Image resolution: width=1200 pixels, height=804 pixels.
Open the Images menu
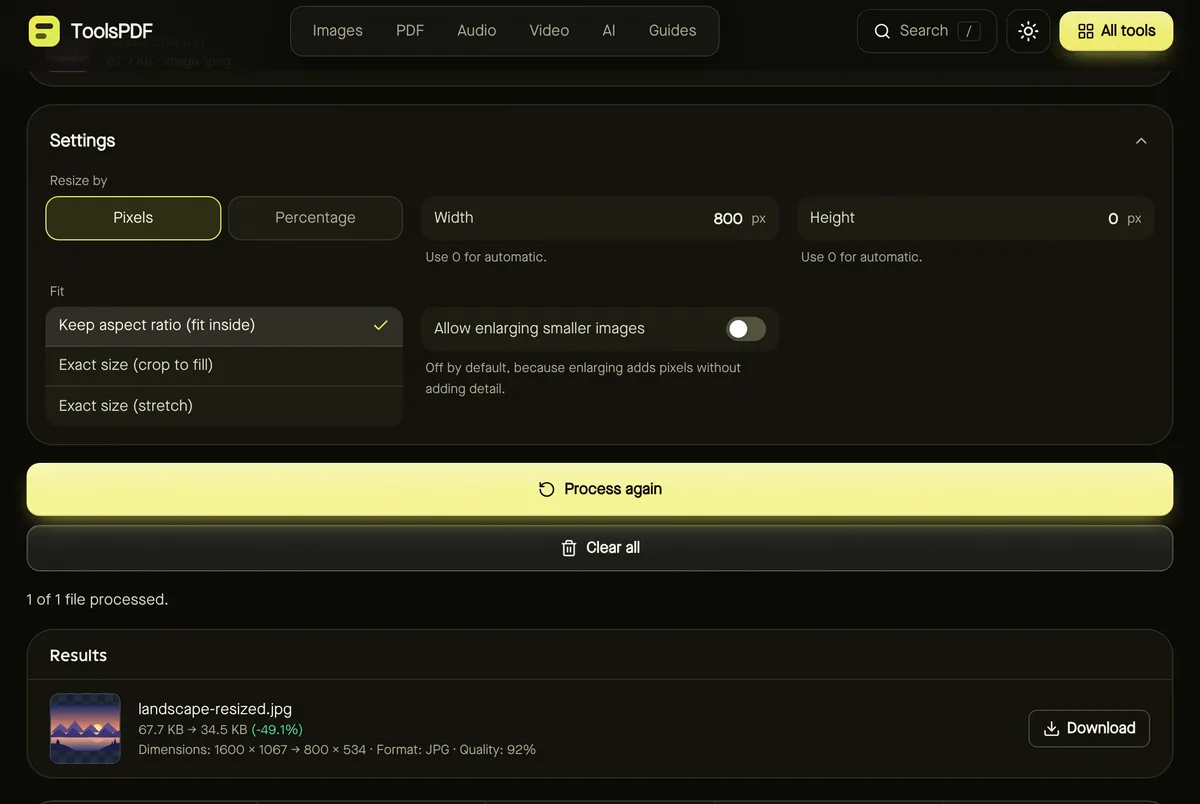(338, 31)
